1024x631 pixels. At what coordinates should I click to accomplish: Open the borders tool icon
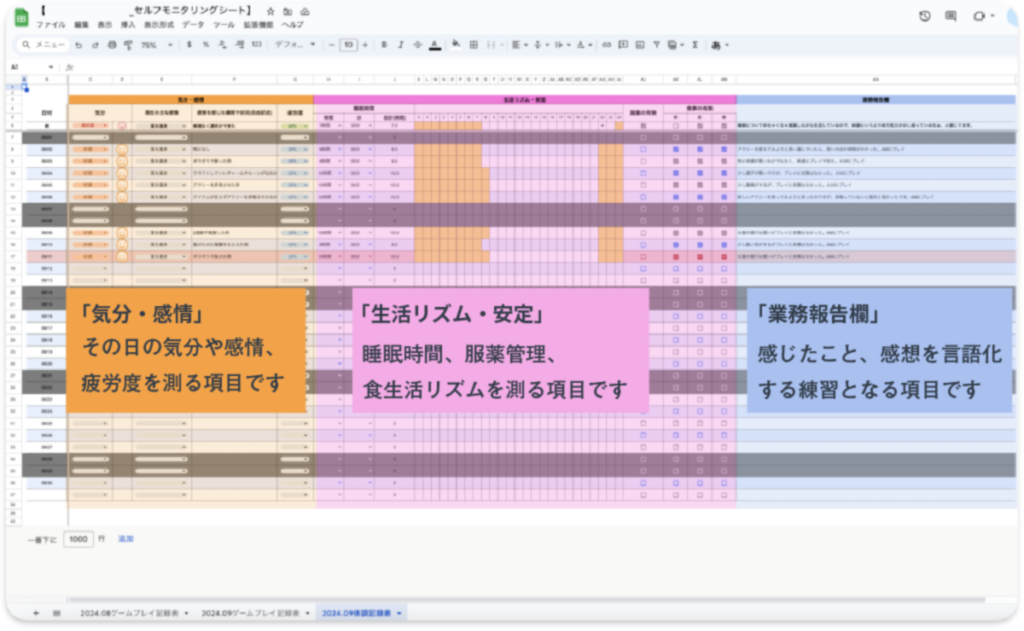(x=472, y=45)
